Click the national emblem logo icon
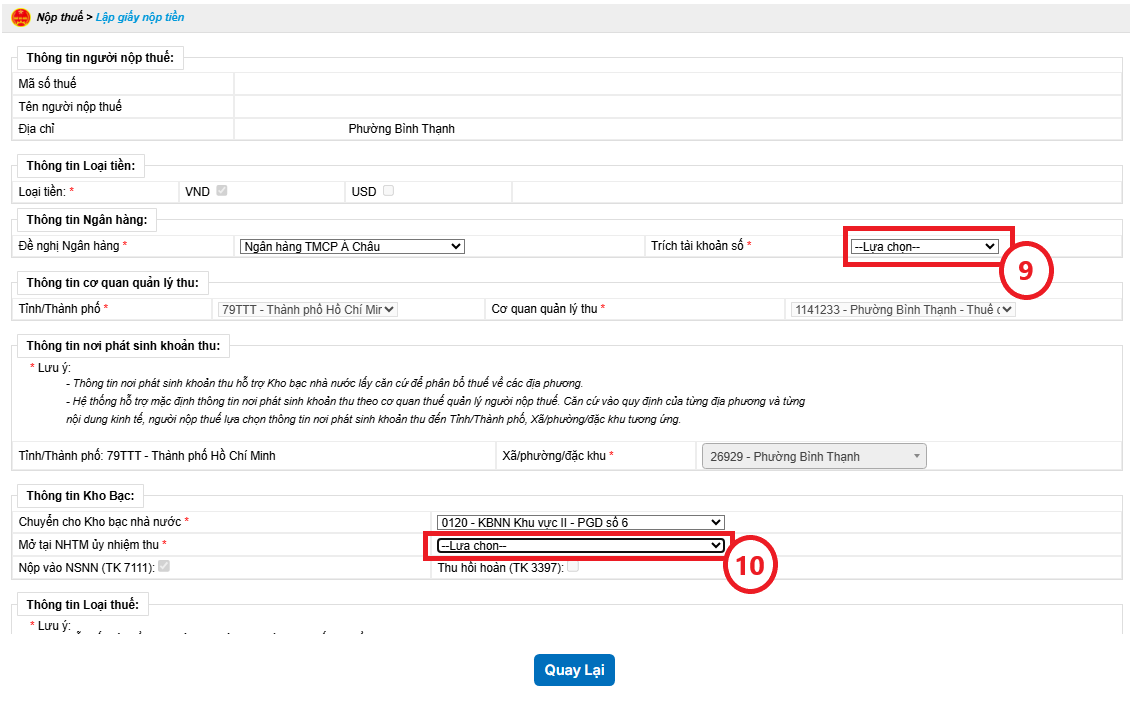 point(21,17)
